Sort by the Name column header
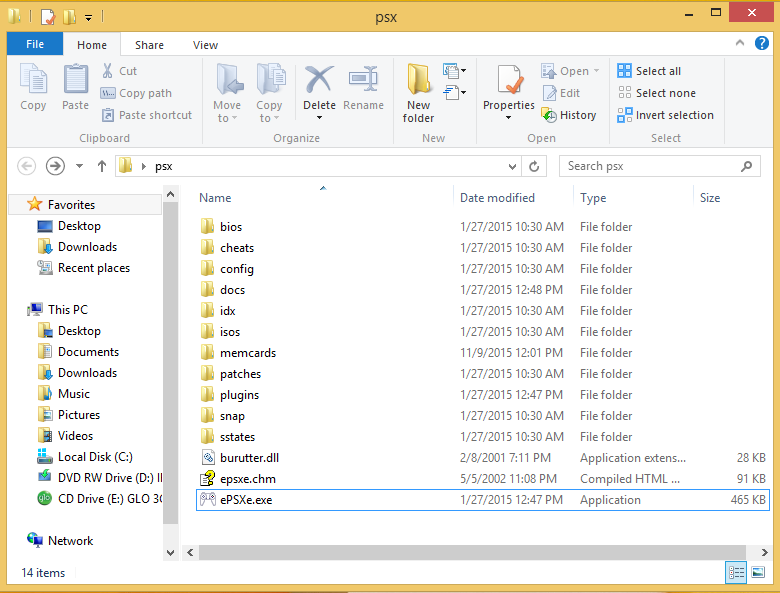 215,198
